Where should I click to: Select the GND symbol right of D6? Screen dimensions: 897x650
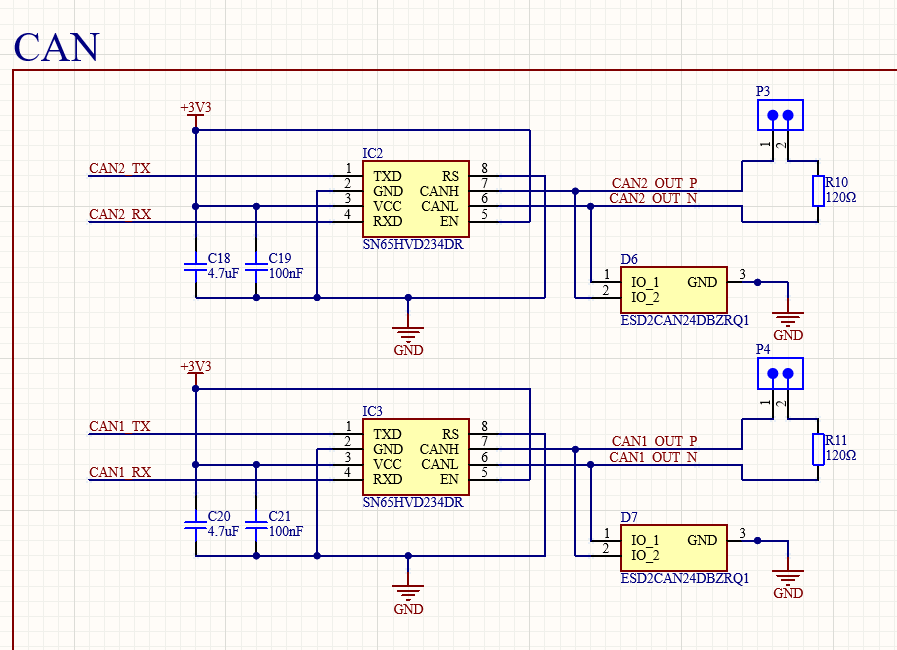[788, 322]
